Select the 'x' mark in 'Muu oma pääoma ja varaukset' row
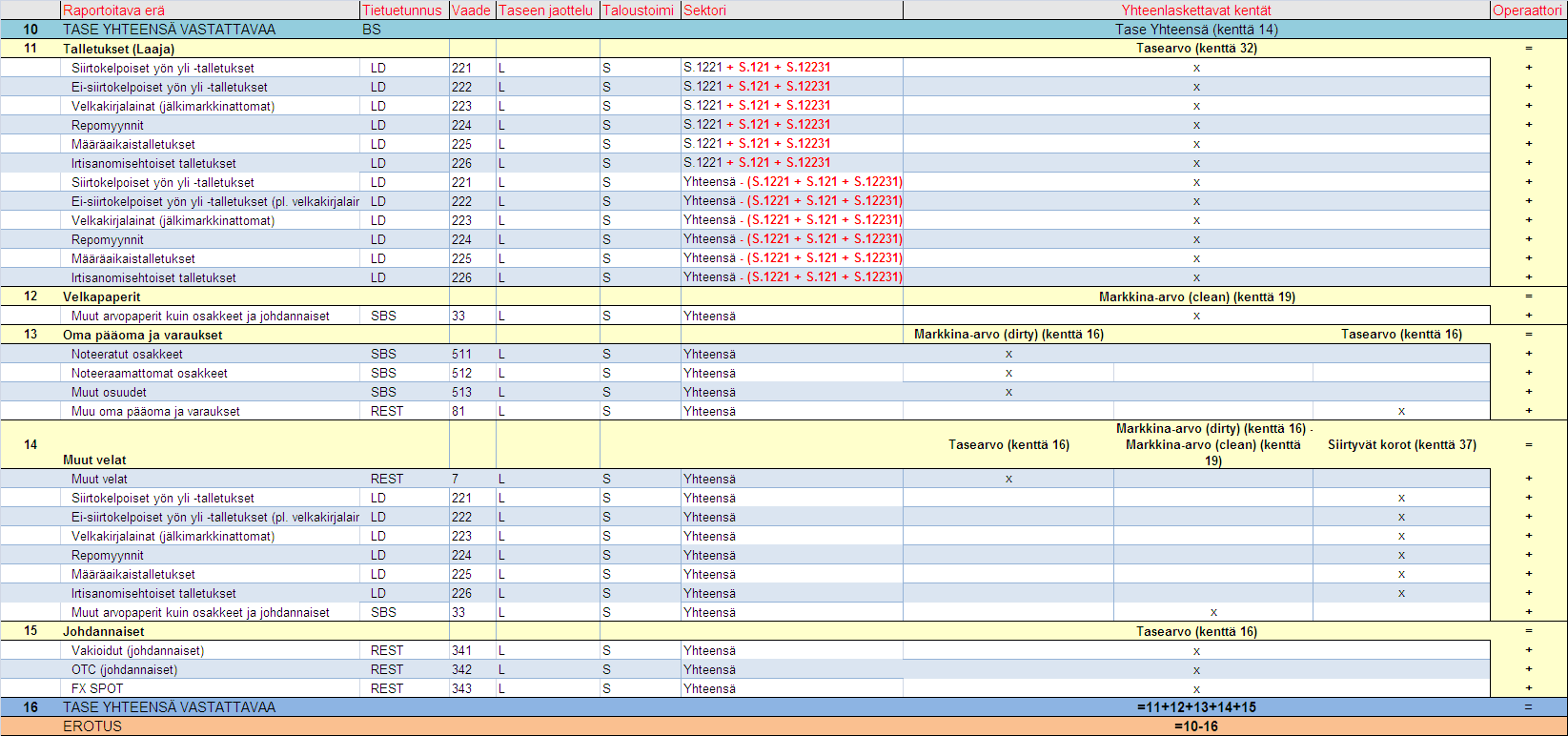The width and height of the screenshot is (1568, 736). (x=1401, y=411)
